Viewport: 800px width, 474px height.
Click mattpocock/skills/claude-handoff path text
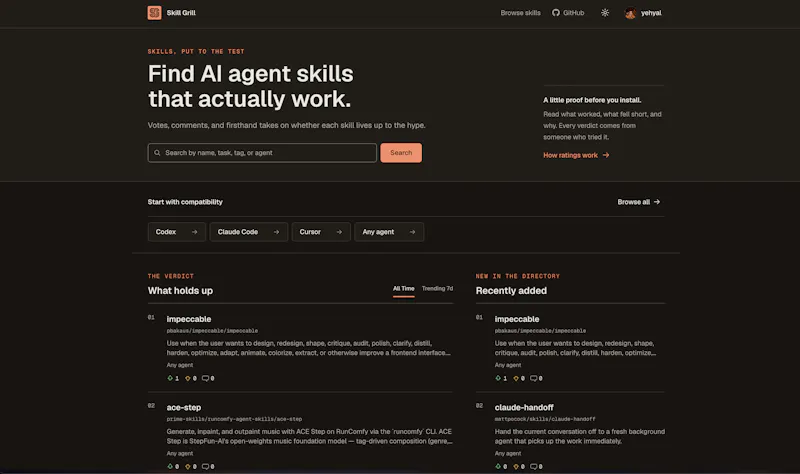click(x=545, y=419)
